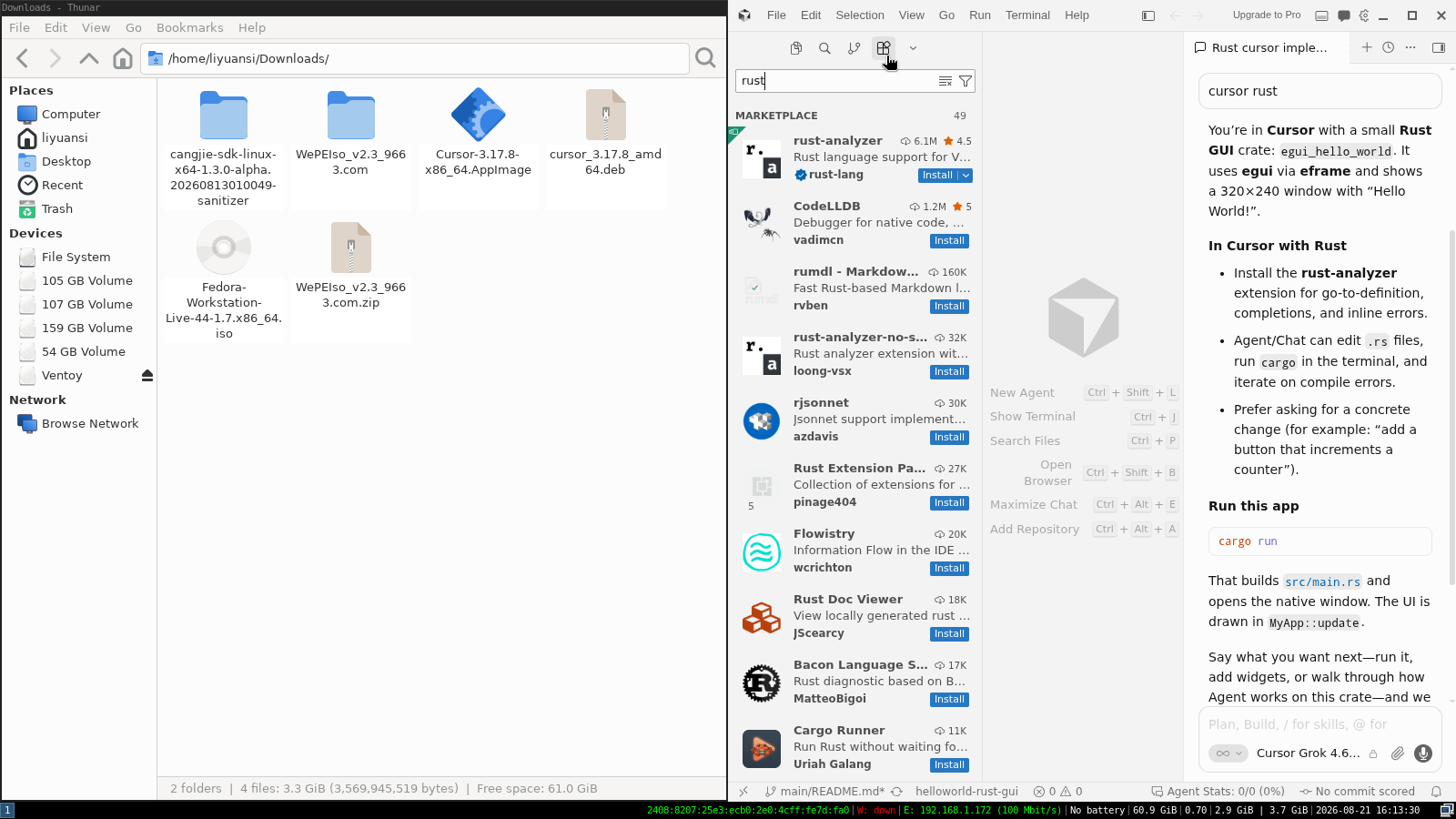This screenshot has width=1456, height=819.
Task: Click the system tray display icon
Action: pos(1447,810)
